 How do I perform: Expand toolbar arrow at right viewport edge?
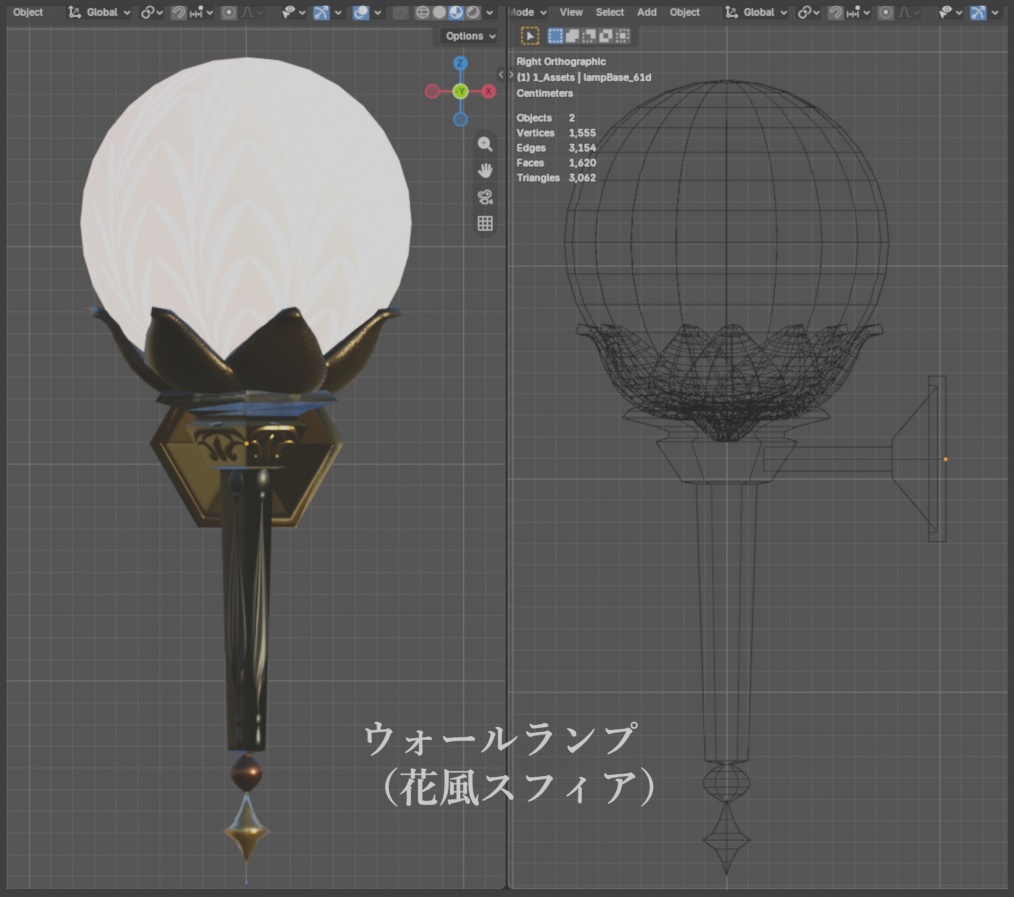(x=511, y=75)
